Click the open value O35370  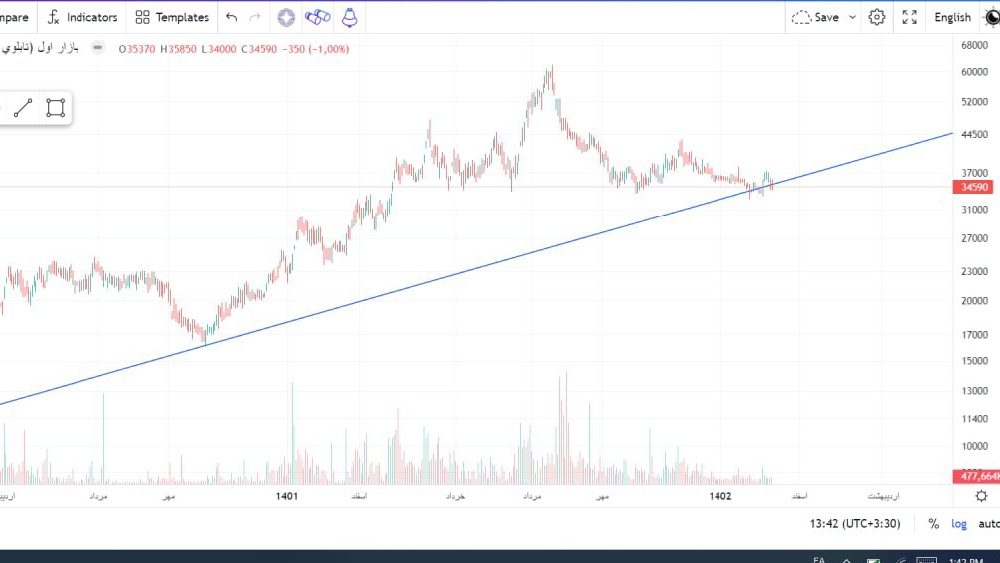coord(136,49)
